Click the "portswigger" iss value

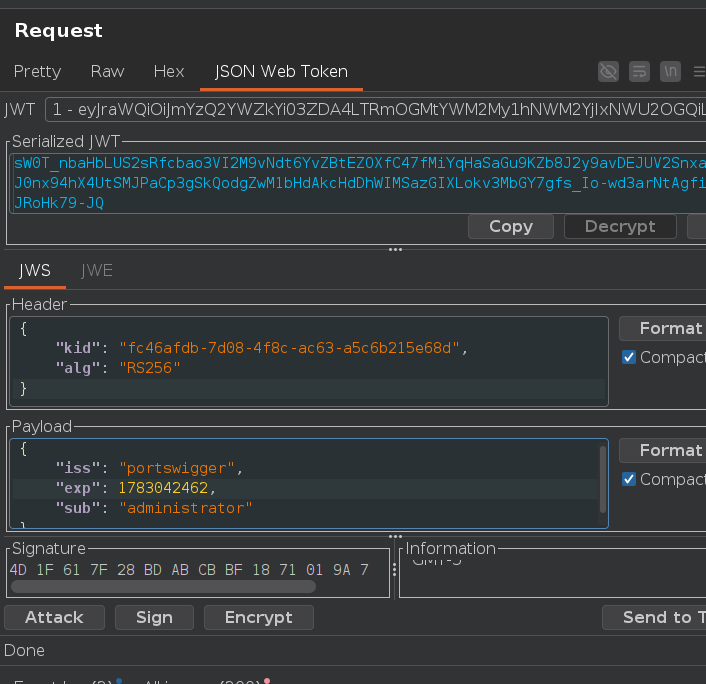pos(176,468)
